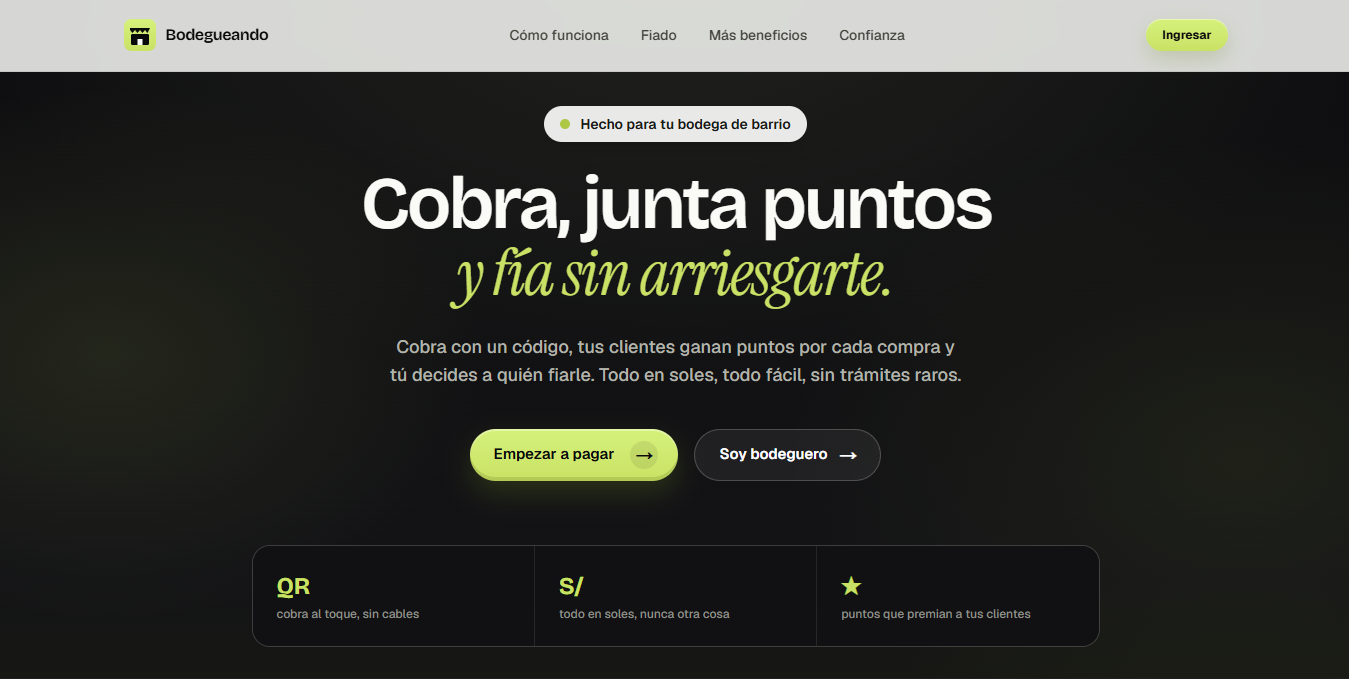Open Más beneficios in the navigation
This screenshot has height=679, width=1349.
point(758,35)
